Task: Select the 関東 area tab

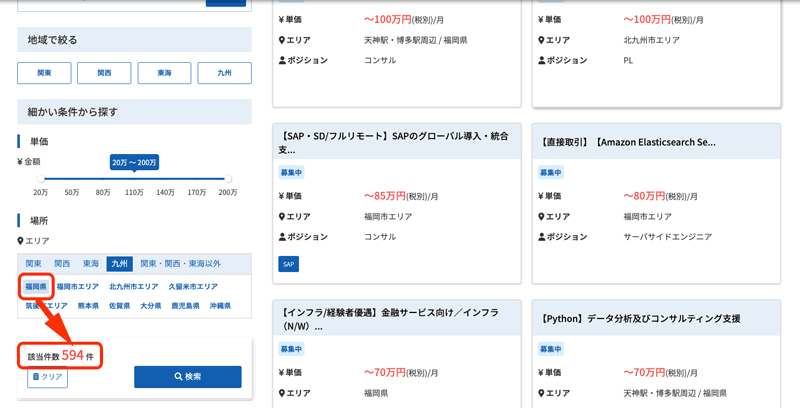Action: [x=34, y=264]
